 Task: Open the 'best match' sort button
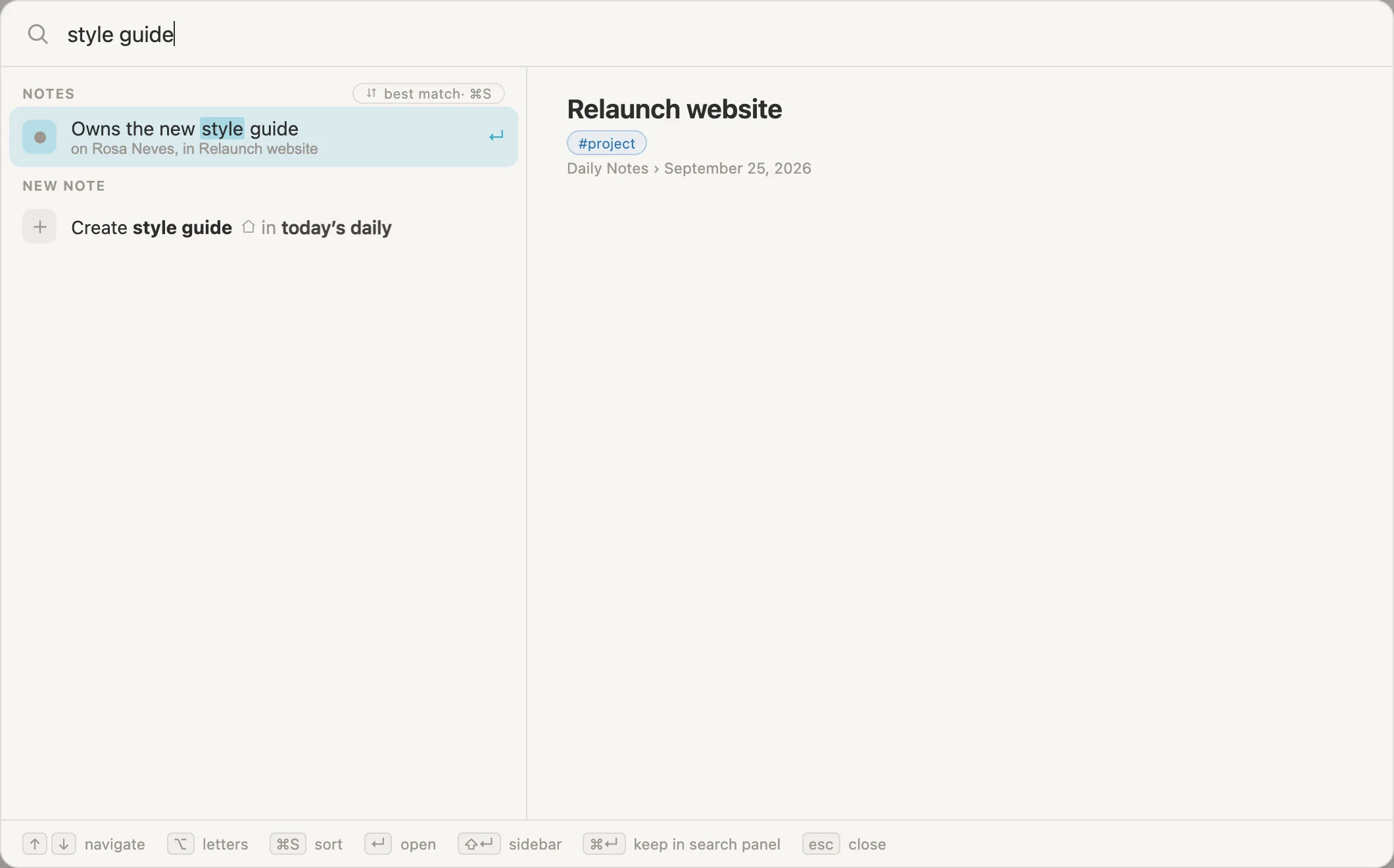pyautogui.click(x=429, y=93)
